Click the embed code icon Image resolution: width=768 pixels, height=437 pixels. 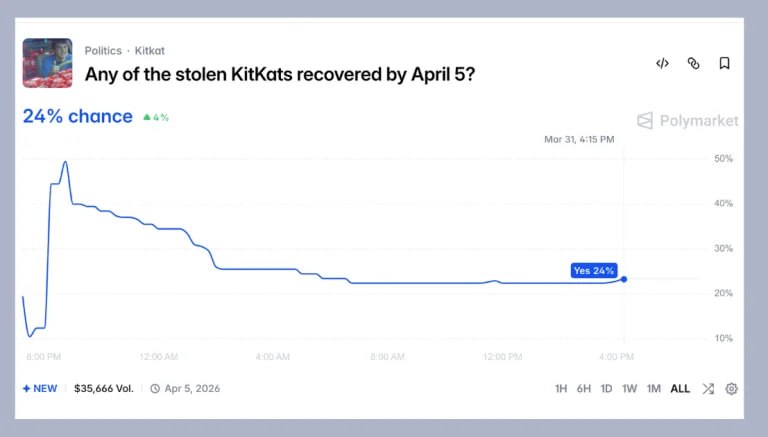pos(662,63)
